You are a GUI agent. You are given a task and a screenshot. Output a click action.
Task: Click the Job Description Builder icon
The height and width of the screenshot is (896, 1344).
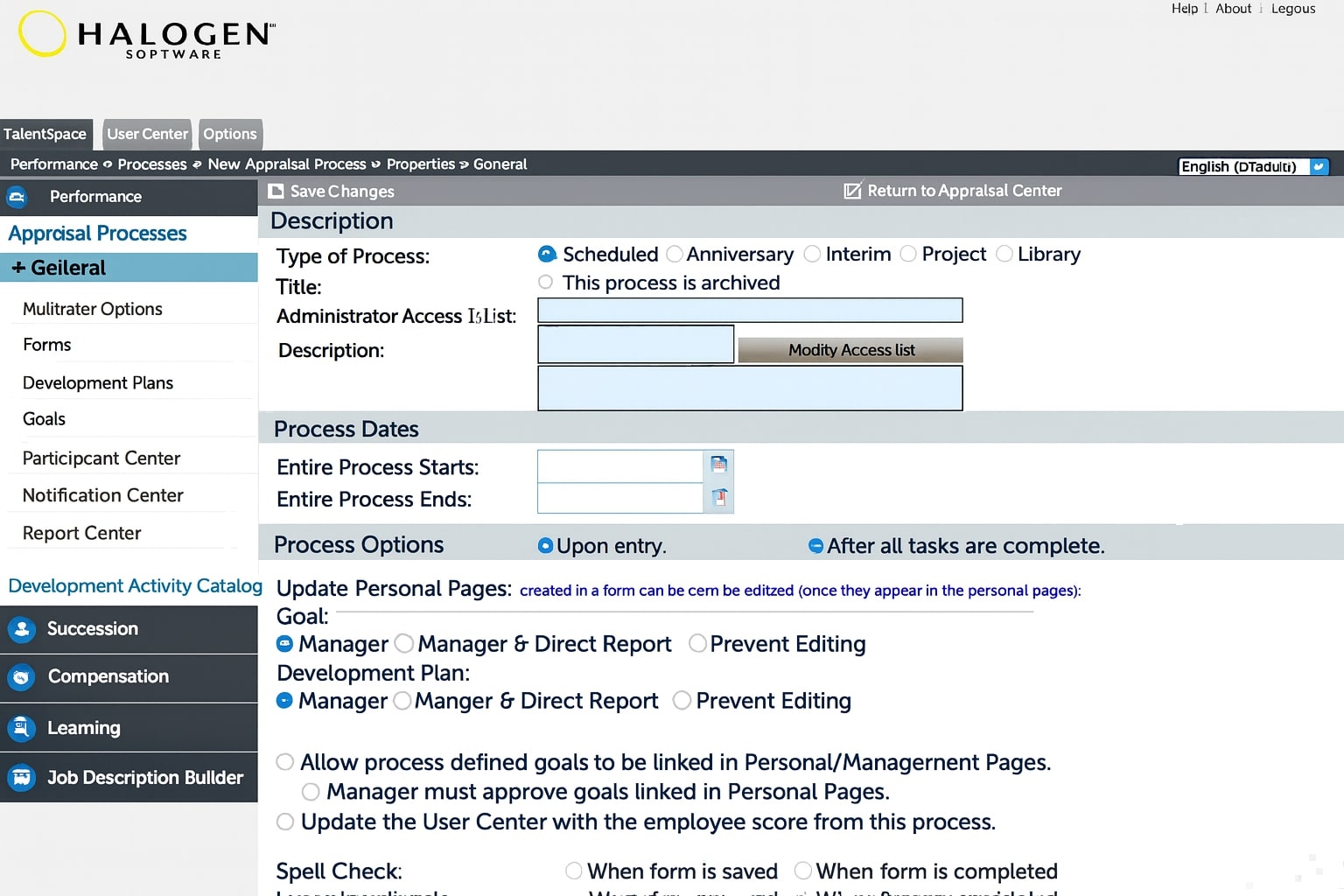[22, 777]
